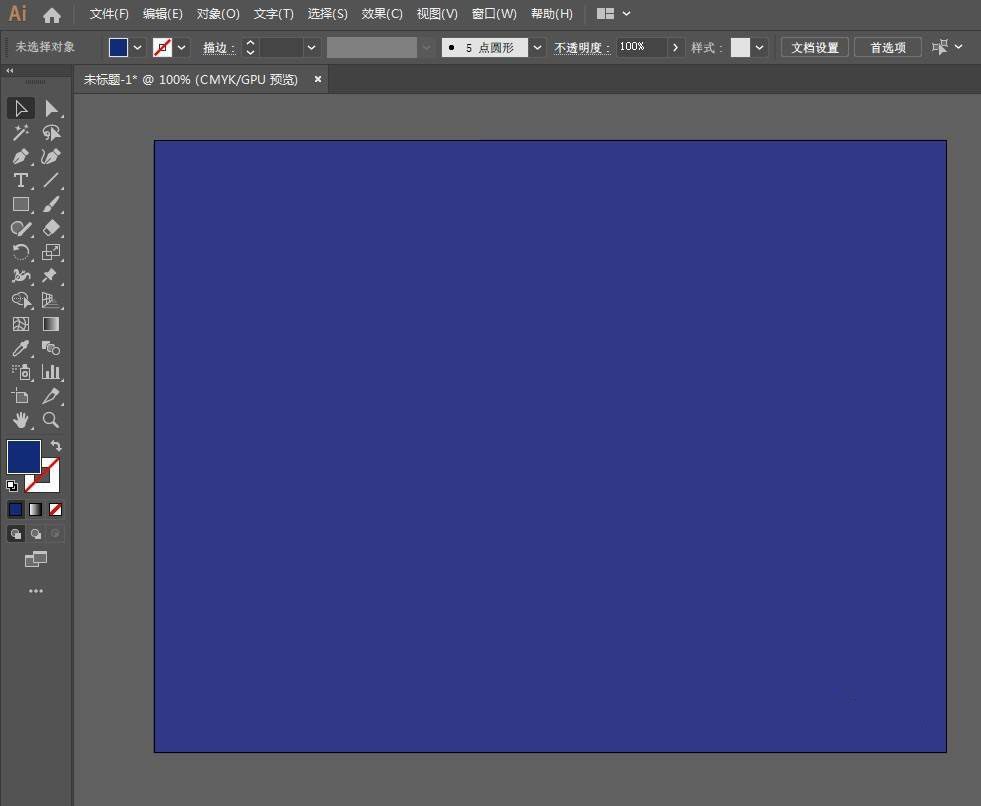Open stroke weight dropdown

[312, 48]
